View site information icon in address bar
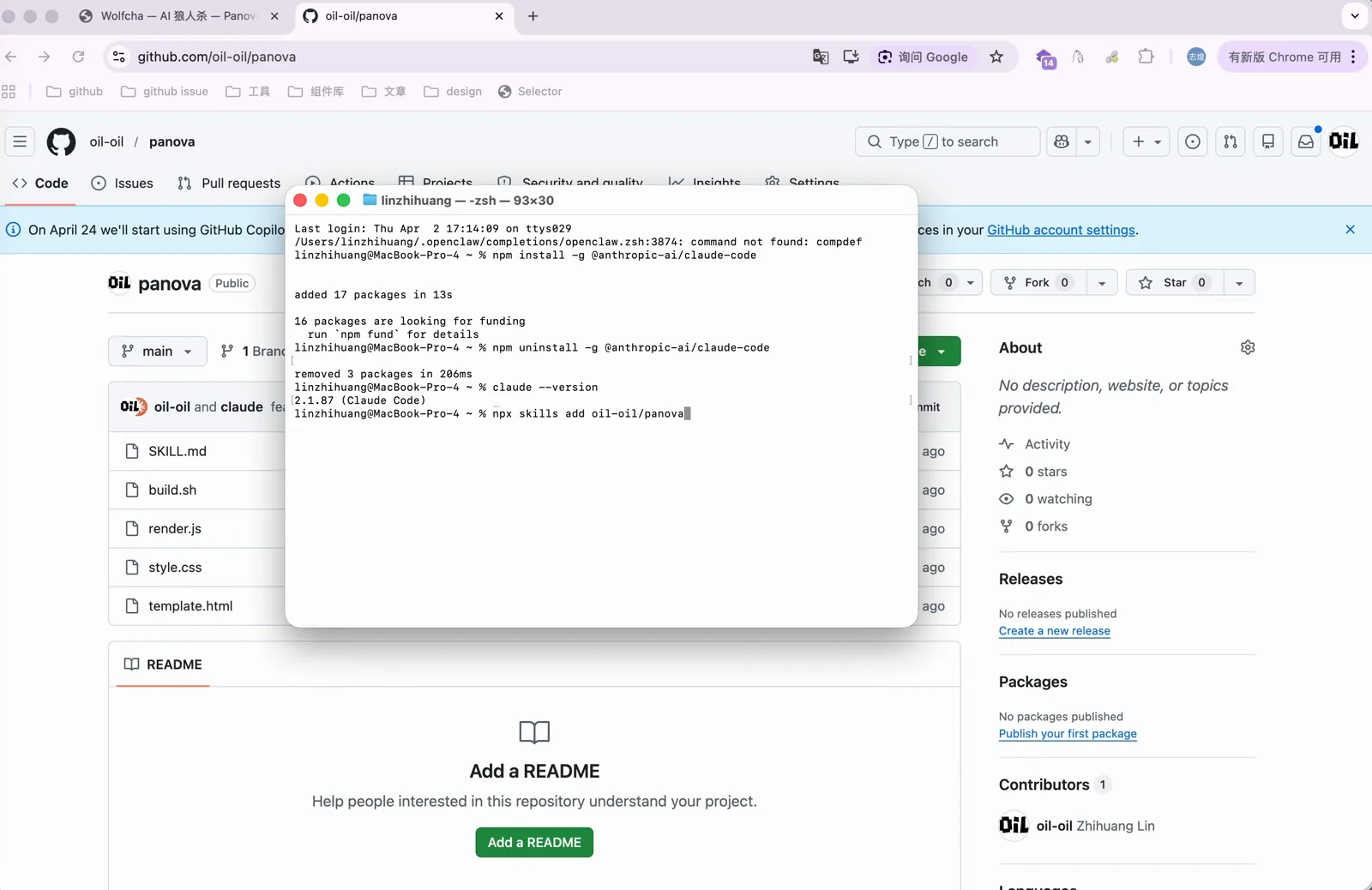Image resolution: width=1372 pixels, height=890 pixels. coord(119,57)
